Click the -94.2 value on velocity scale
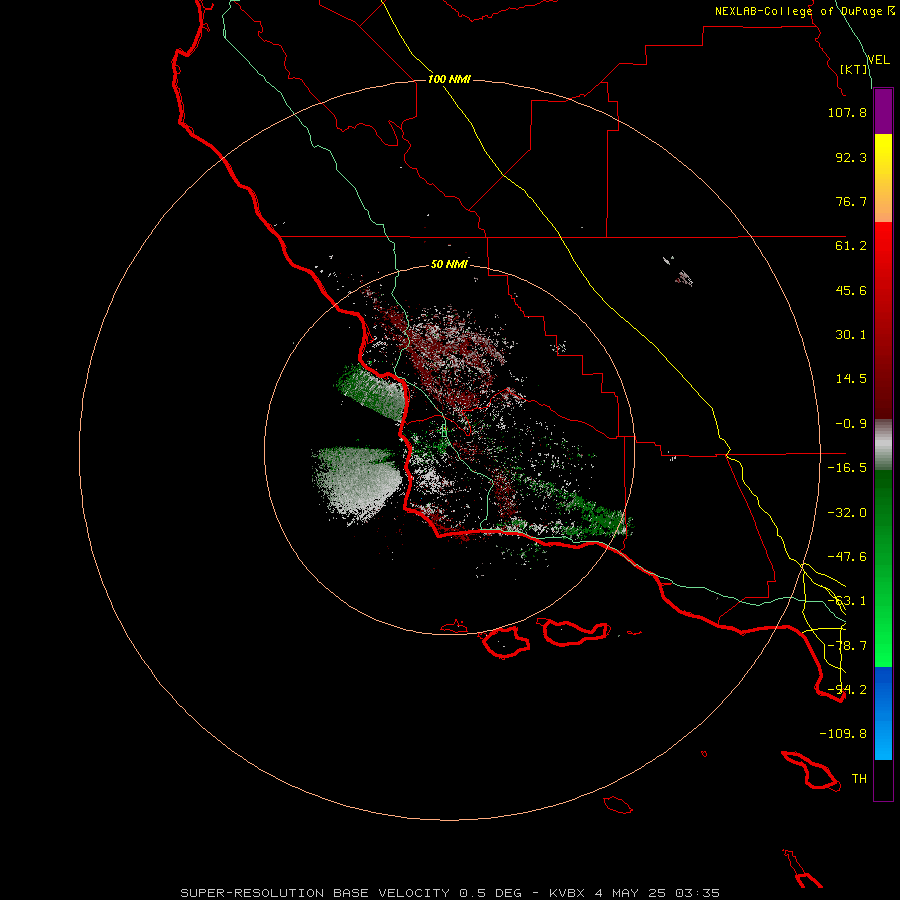This screenshot has width=900, height=900. coord(847,690)
